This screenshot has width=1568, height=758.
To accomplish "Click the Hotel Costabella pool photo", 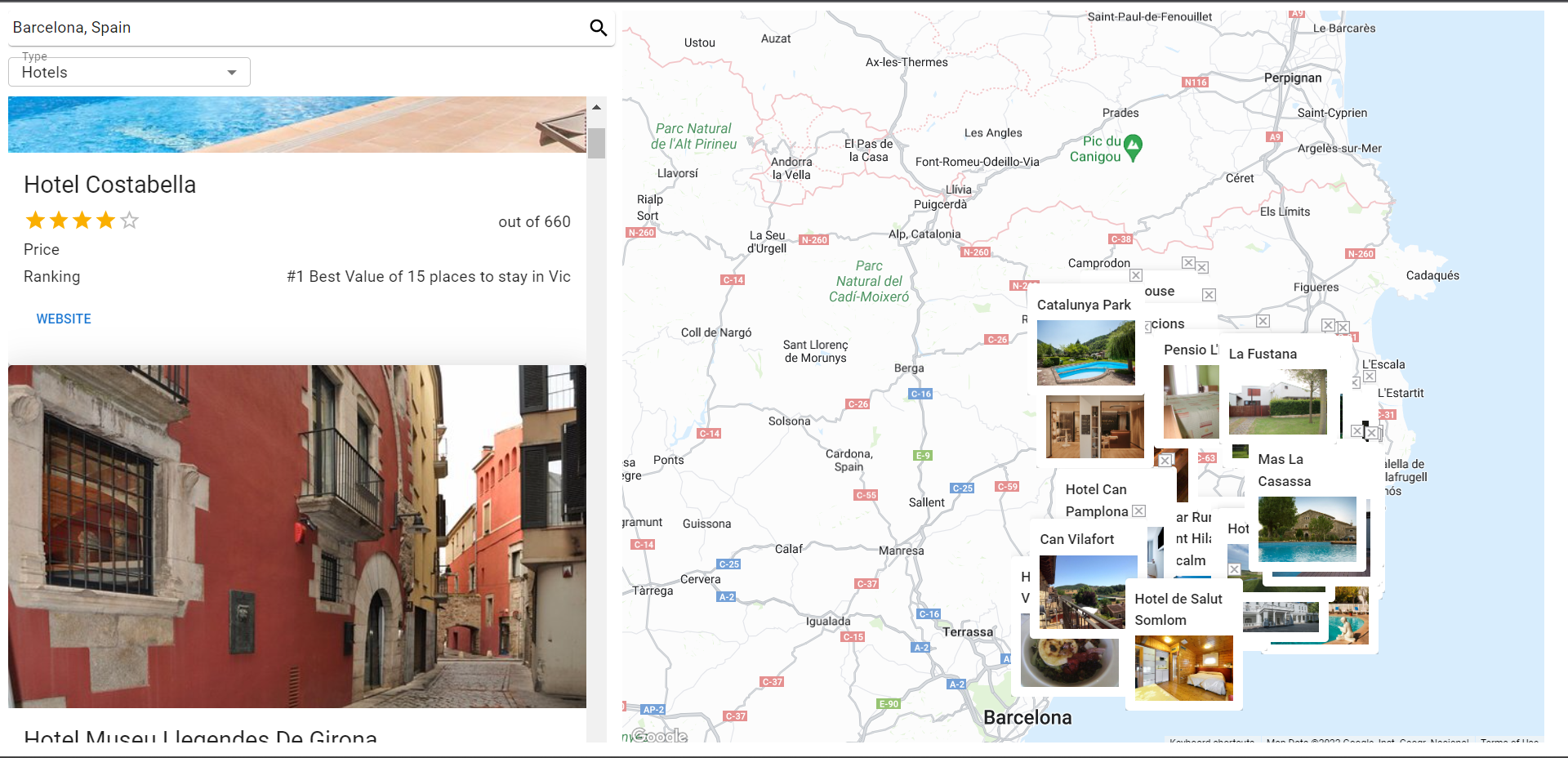I will [x=297, y=124].
